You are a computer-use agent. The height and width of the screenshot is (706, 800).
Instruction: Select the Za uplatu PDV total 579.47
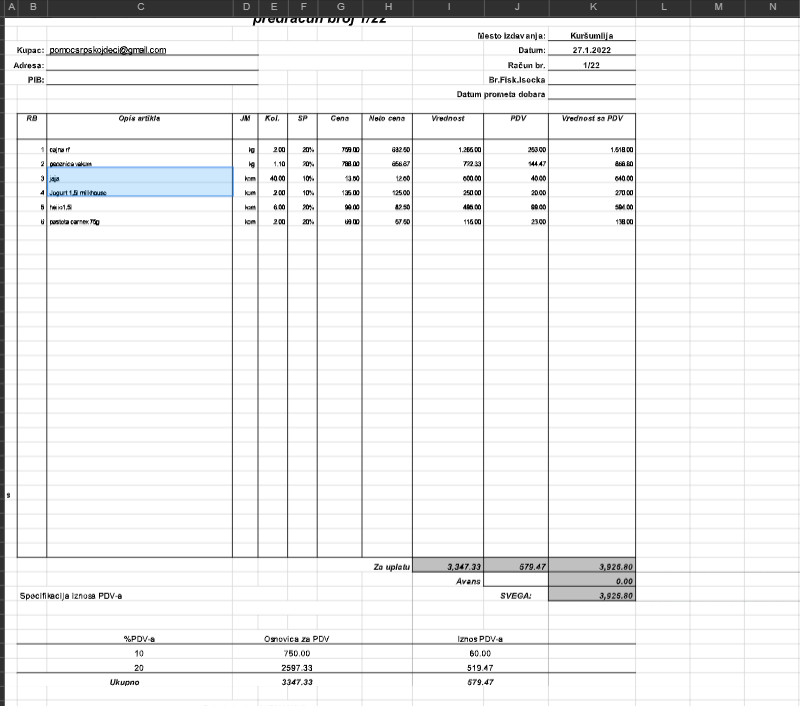tap(516, 566)
